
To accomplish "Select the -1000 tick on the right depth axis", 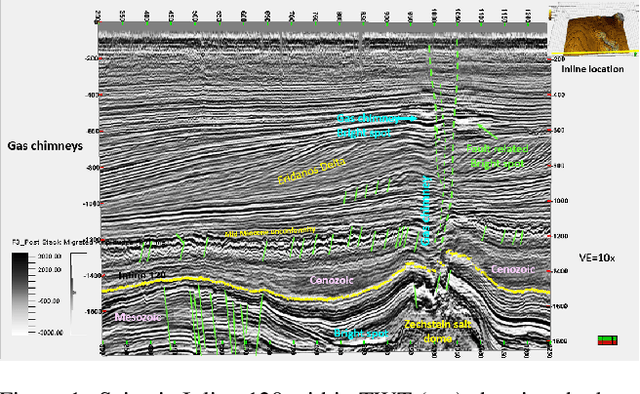I will [x=560, y=201].
